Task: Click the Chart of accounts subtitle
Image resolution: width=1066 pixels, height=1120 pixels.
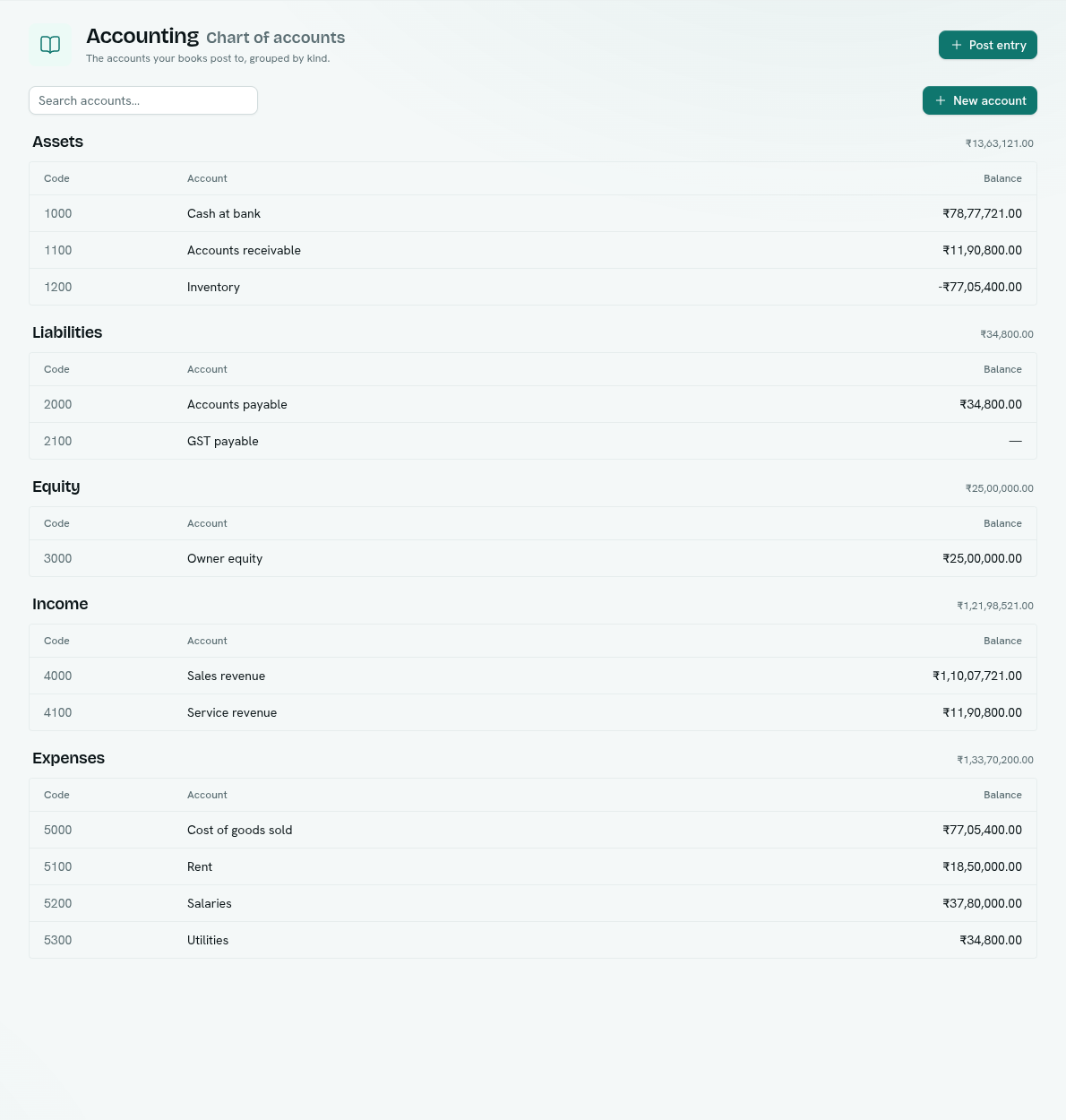Action: [275, 38]
